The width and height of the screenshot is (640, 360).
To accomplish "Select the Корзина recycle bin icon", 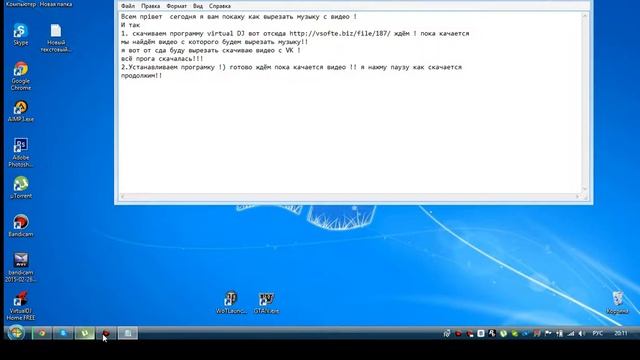I will pyautogui.click(x=617, y=302).
